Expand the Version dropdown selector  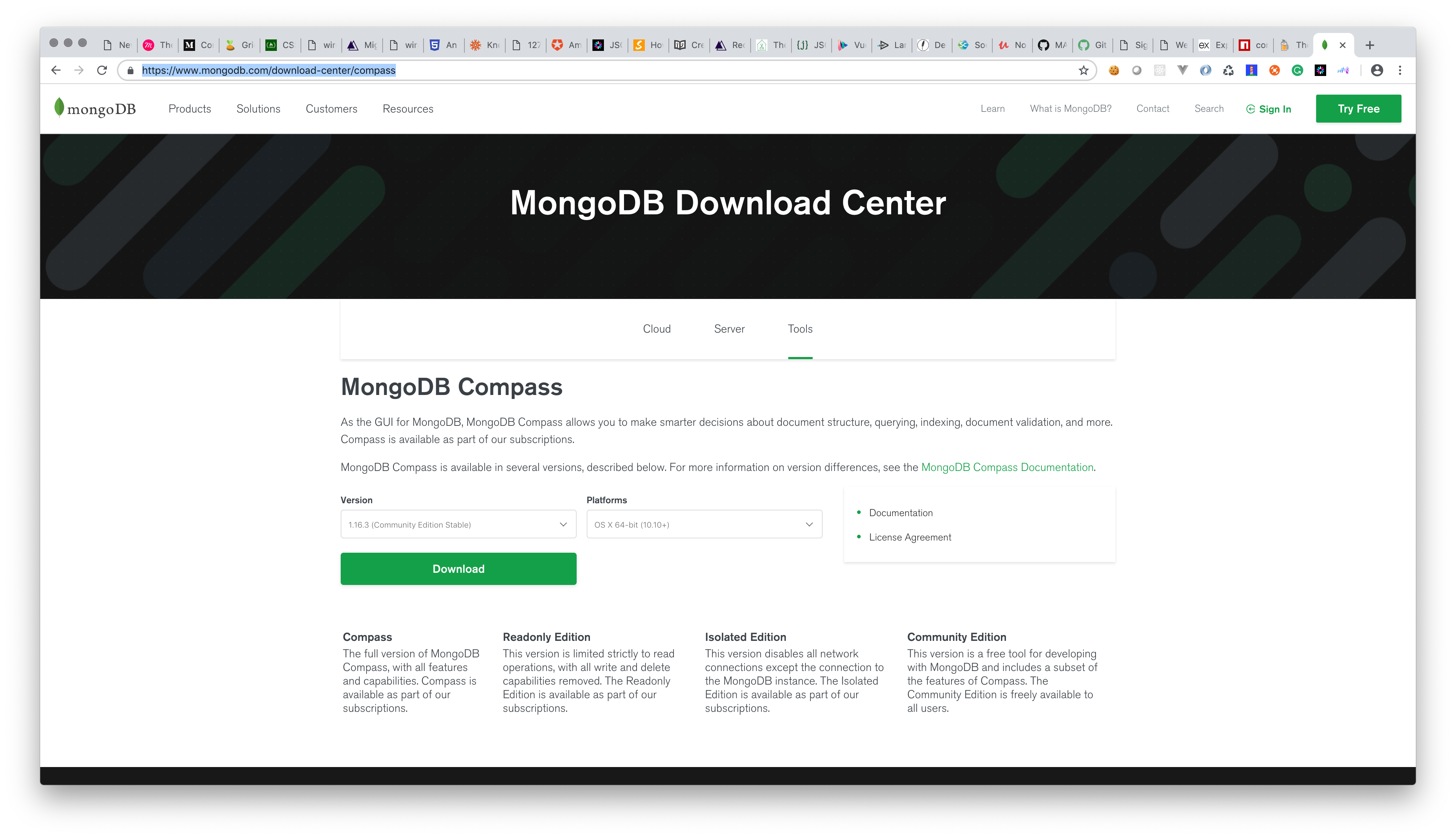point(458,524)
